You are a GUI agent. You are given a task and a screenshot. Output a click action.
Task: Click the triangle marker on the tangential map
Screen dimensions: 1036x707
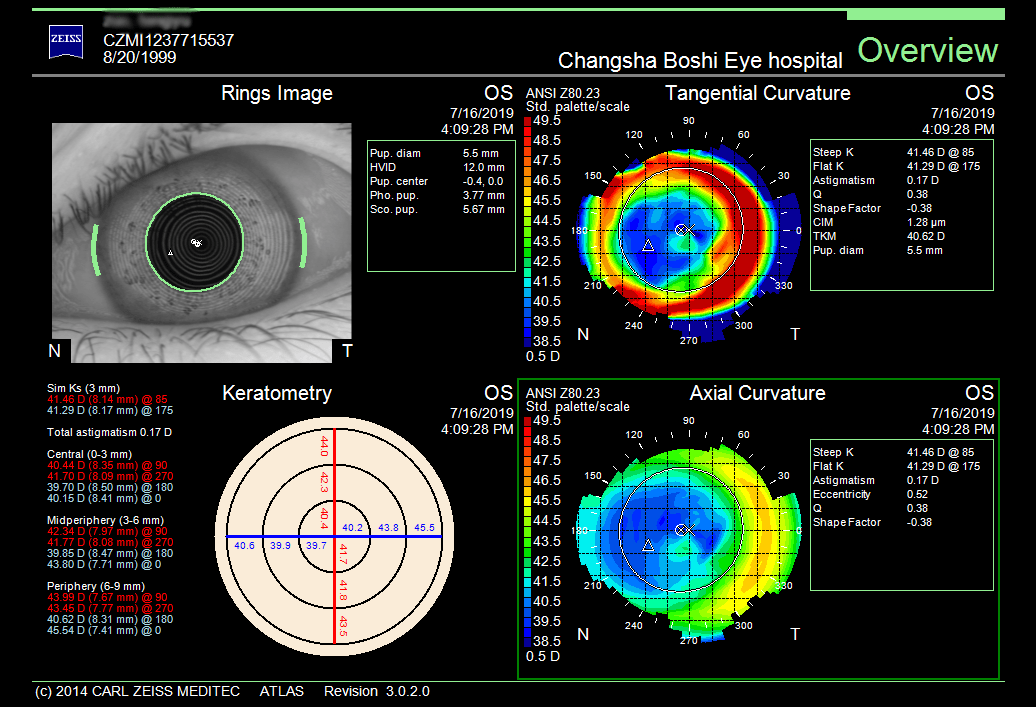648,245
